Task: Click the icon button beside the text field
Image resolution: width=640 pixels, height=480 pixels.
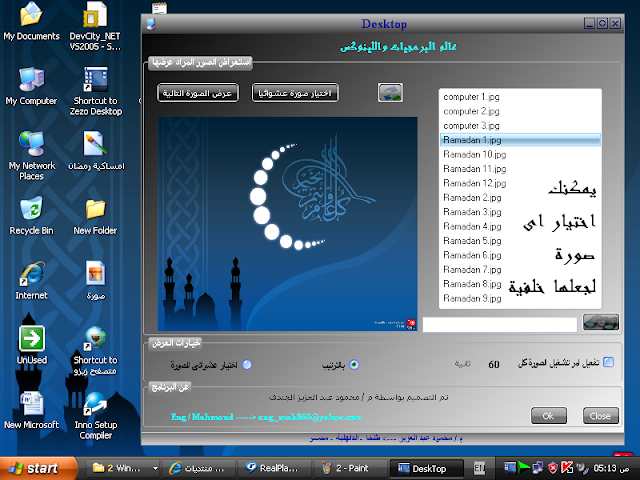Action: coord(601,322)
